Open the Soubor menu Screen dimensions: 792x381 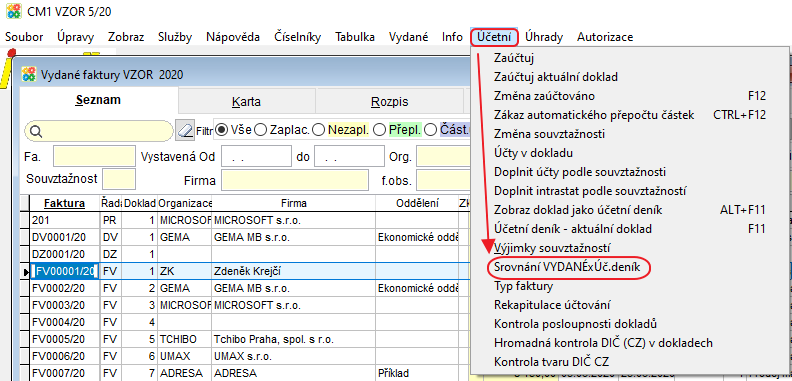click(24, 37)
